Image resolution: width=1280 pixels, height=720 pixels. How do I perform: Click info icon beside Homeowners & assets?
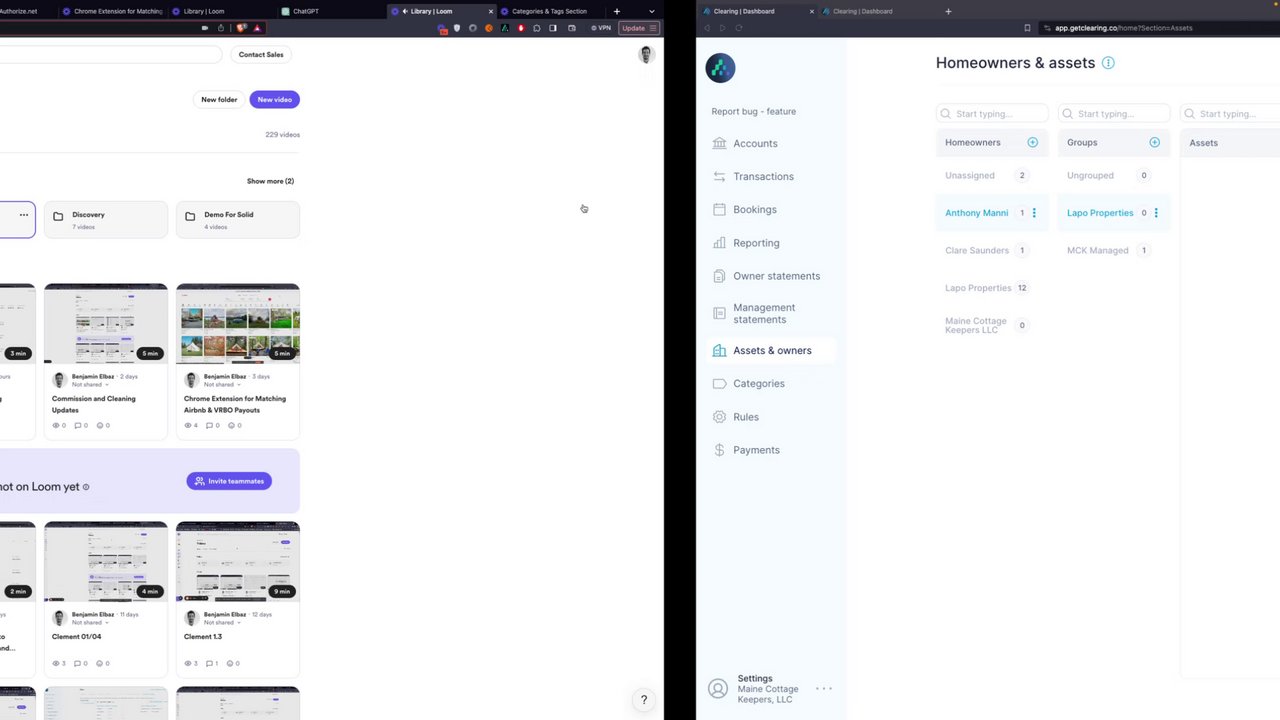click(1108, 63)
